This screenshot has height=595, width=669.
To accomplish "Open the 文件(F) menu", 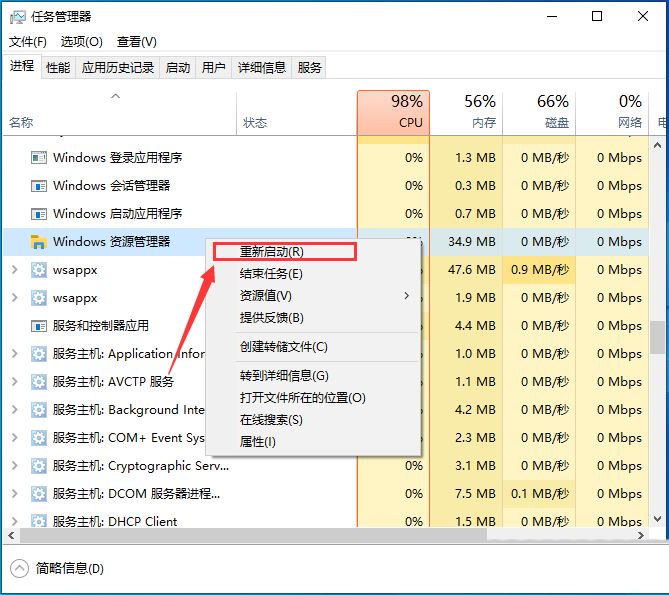I will click(28, 42).
